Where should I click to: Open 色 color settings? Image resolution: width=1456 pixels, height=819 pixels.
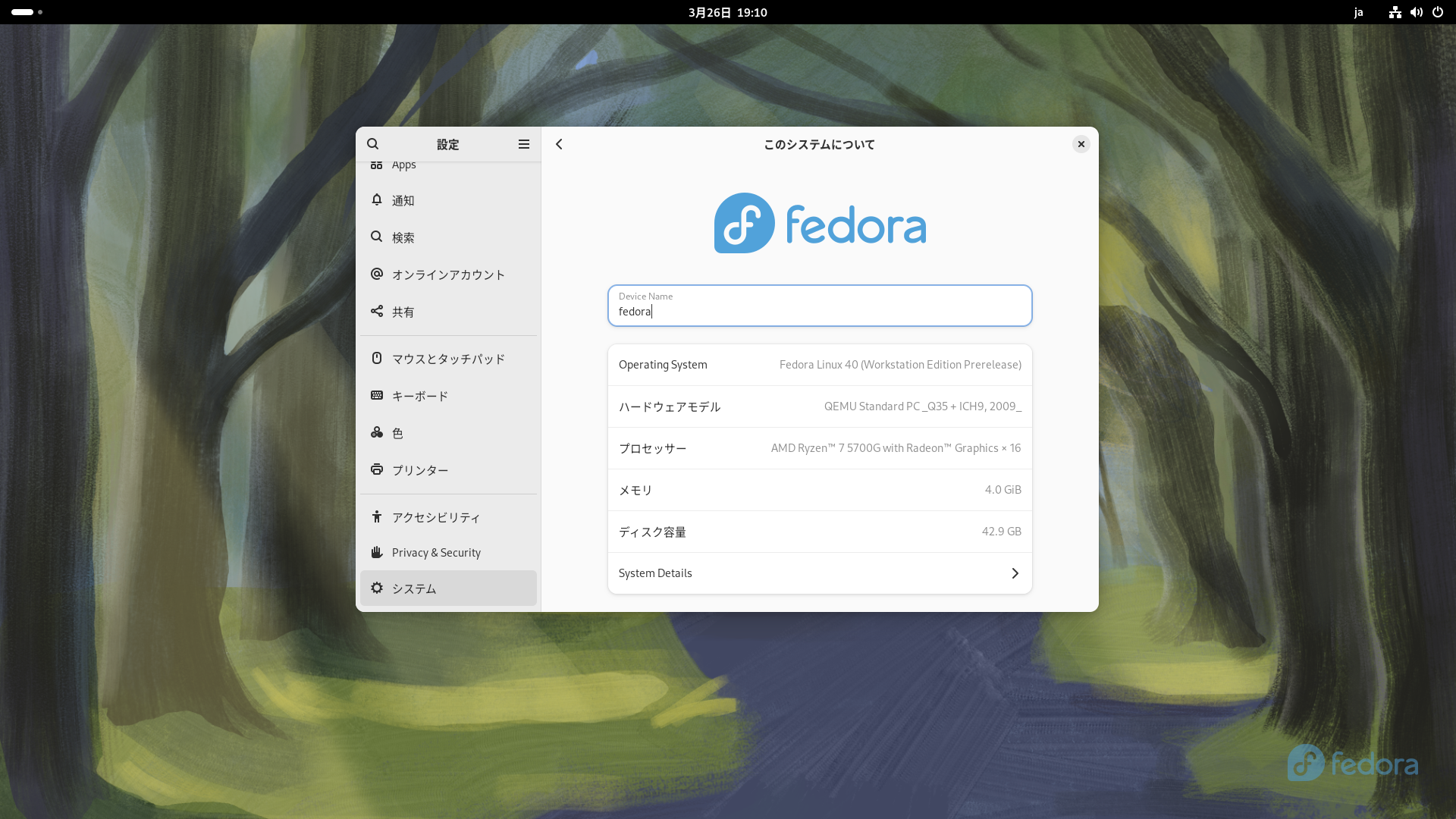point(447,433)
